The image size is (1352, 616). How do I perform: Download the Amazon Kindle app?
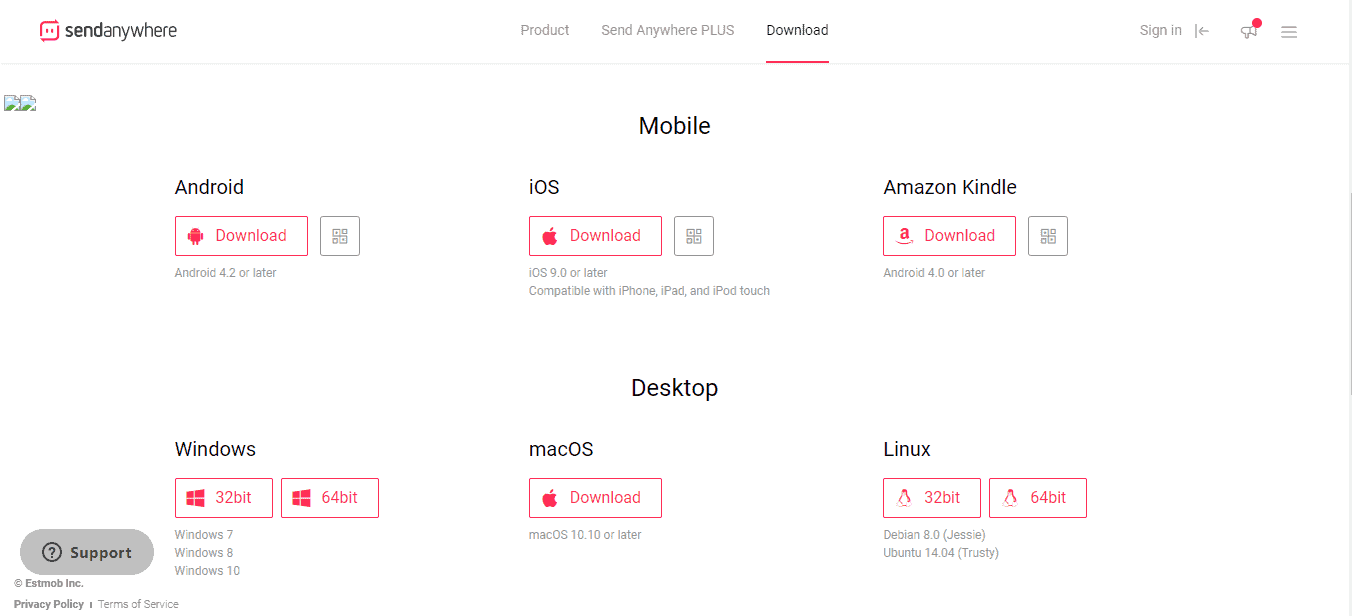click(x=949, y=236)
